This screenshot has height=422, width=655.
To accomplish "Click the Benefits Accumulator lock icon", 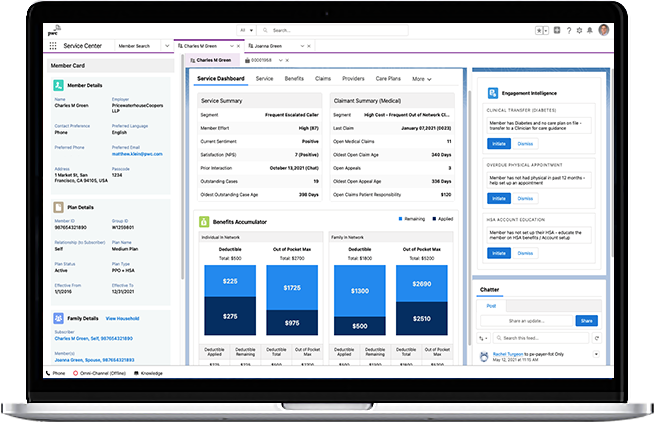I will (204, 220).
